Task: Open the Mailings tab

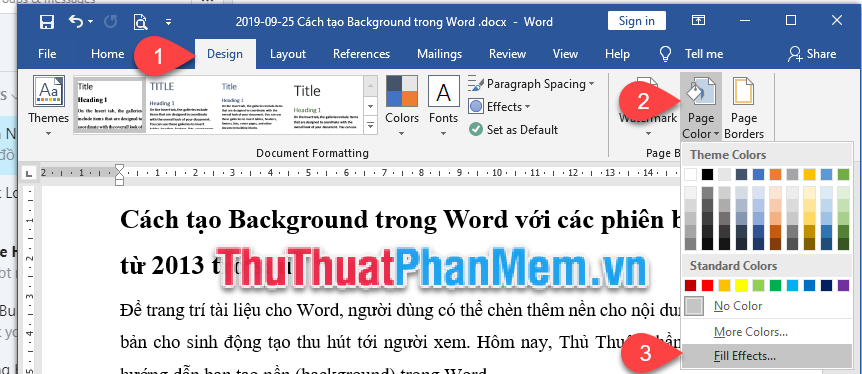Action: pyautogui.click(x=439, y=54)
